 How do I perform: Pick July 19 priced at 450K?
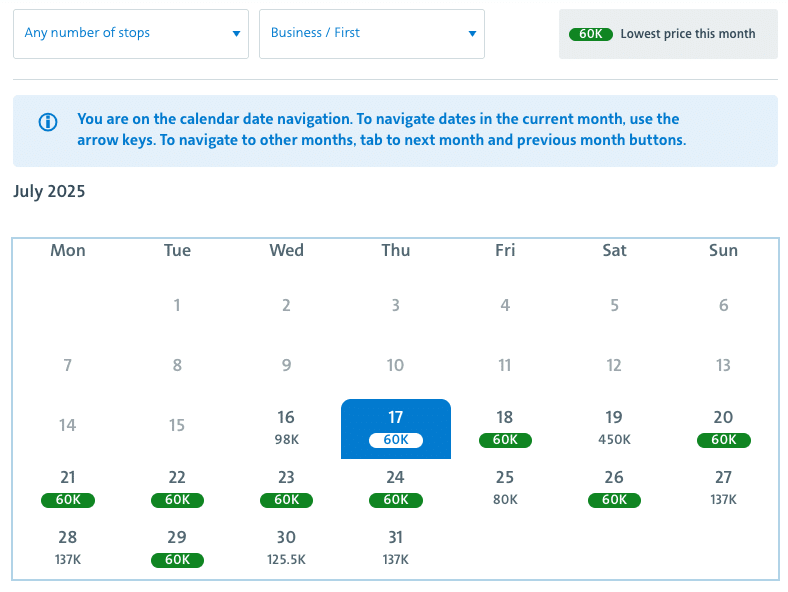pos(614,428)
